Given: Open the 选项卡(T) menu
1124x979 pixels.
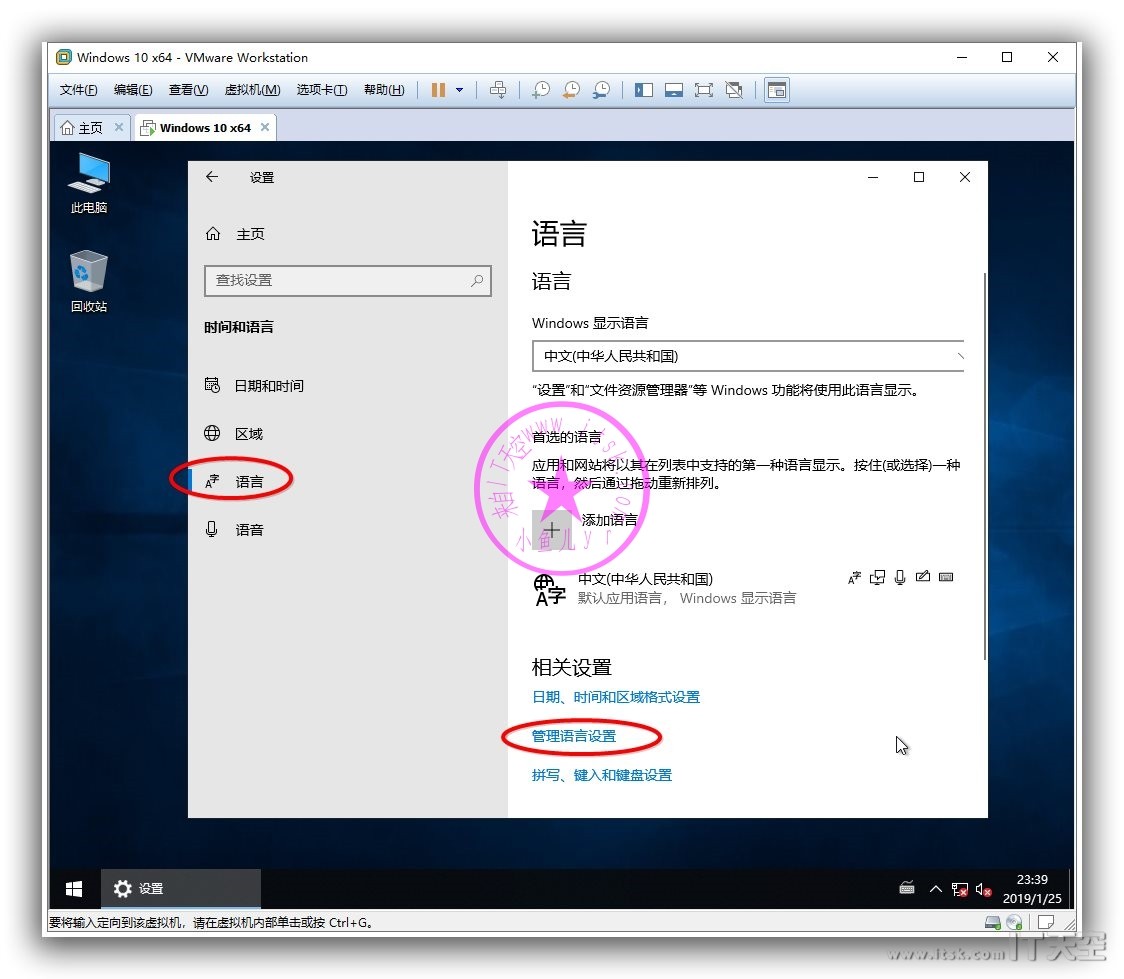Looking at the screenshot, I should [x=322, y=90].
